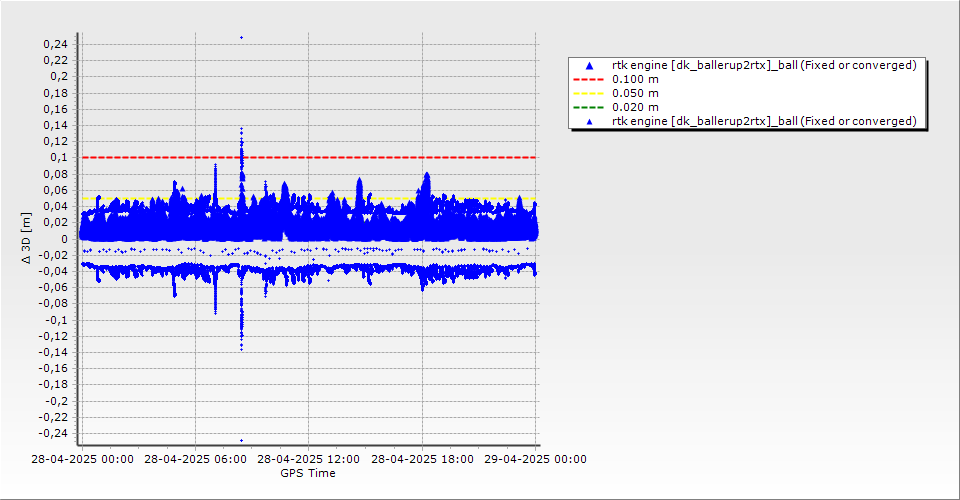The height and width of the screenshot is (500, 960).
Task: Click the '0,08' y-axis tick label
Action: 55,174
